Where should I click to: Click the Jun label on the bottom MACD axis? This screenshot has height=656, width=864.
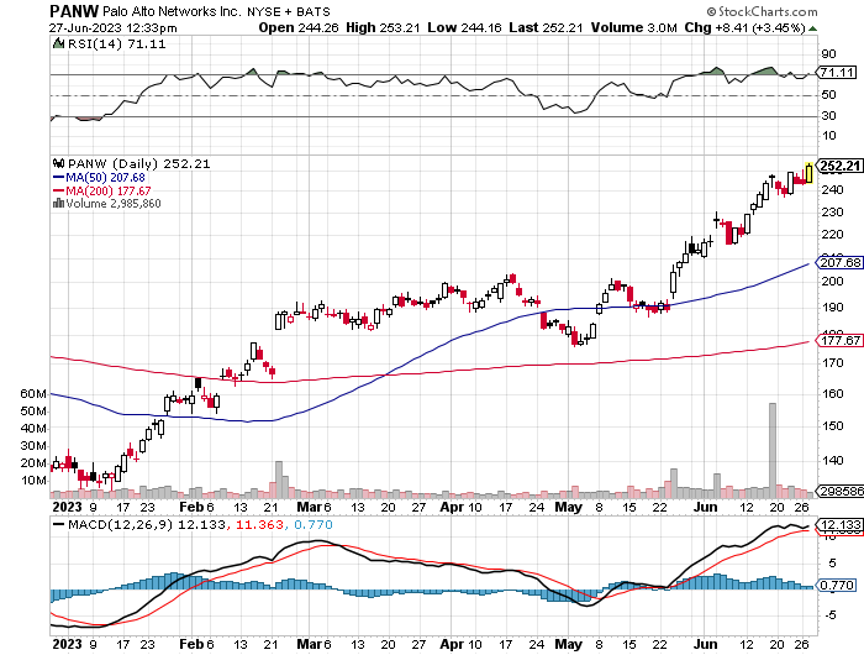[705, 644]
